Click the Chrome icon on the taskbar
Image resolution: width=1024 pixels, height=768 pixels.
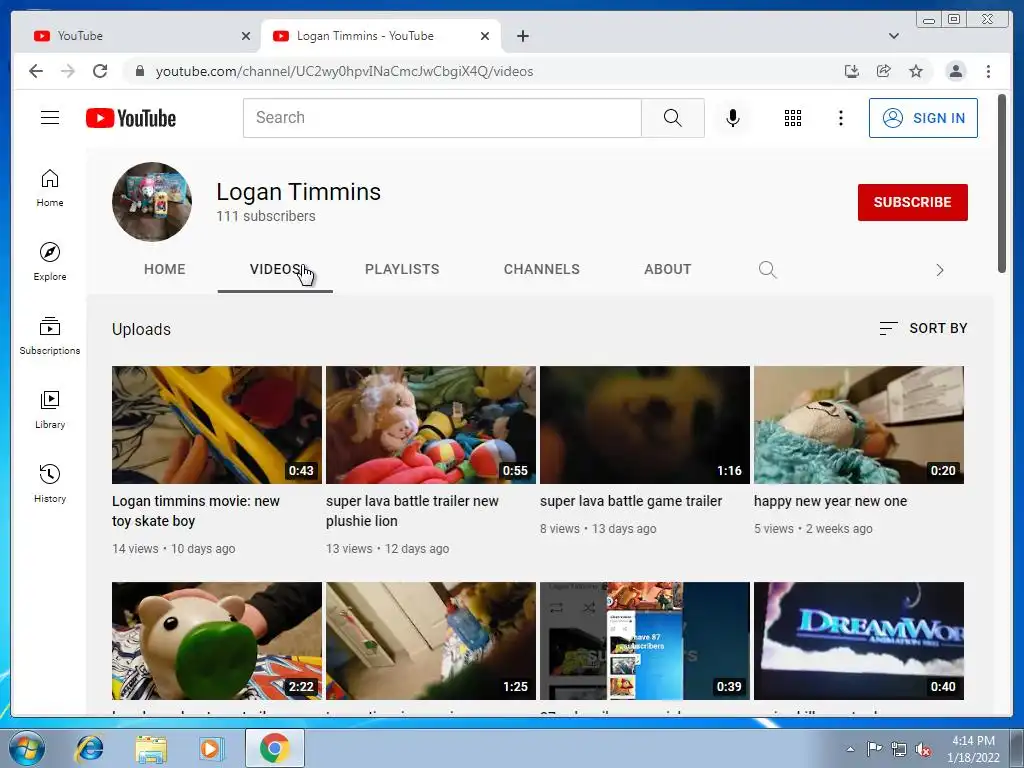(x=274, y=748)
